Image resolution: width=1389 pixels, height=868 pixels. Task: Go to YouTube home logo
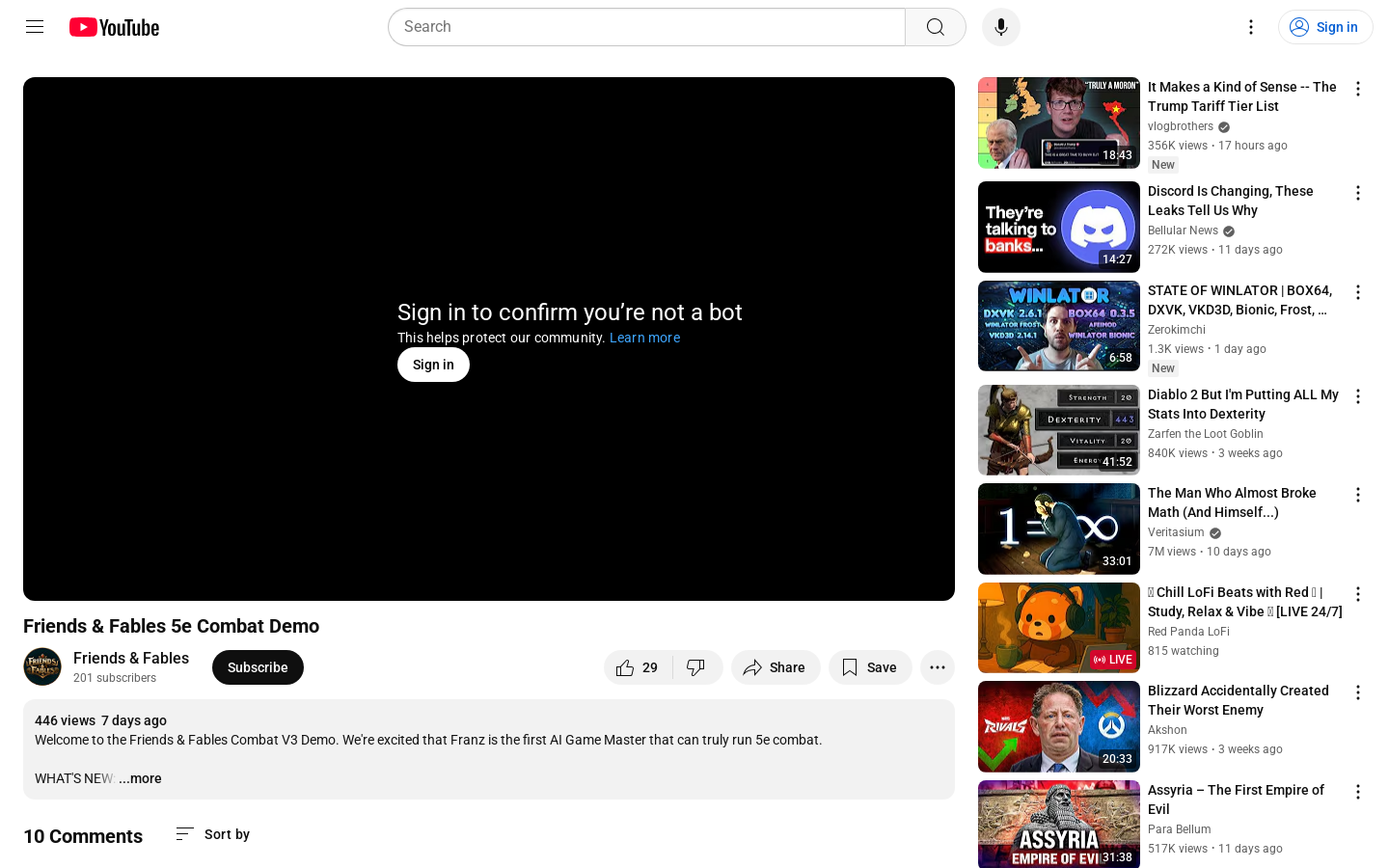pyautogui.click(x=114, y=27)
